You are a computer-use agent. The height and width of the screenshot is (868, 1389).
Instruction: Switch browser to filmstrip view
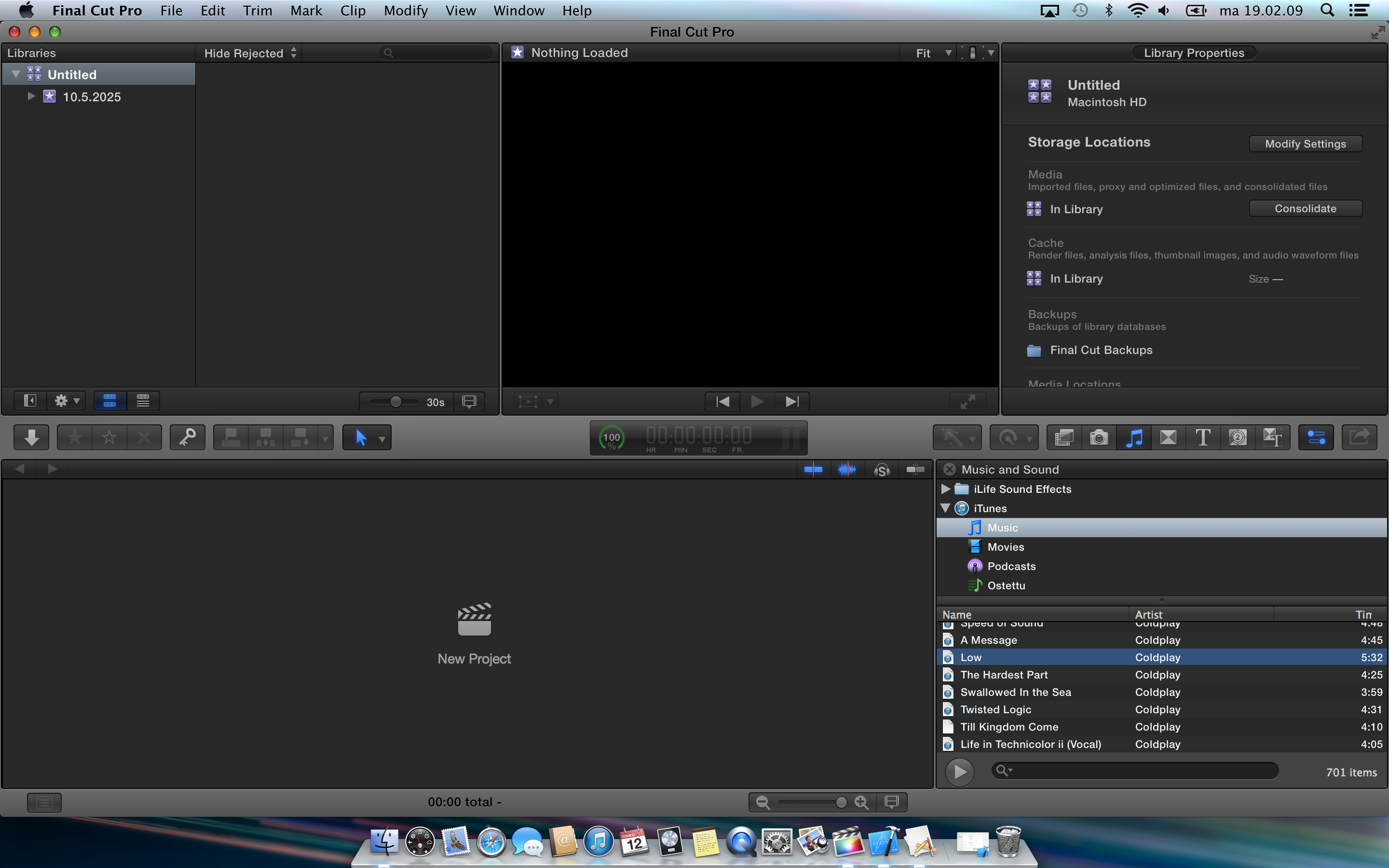point(109,401)
